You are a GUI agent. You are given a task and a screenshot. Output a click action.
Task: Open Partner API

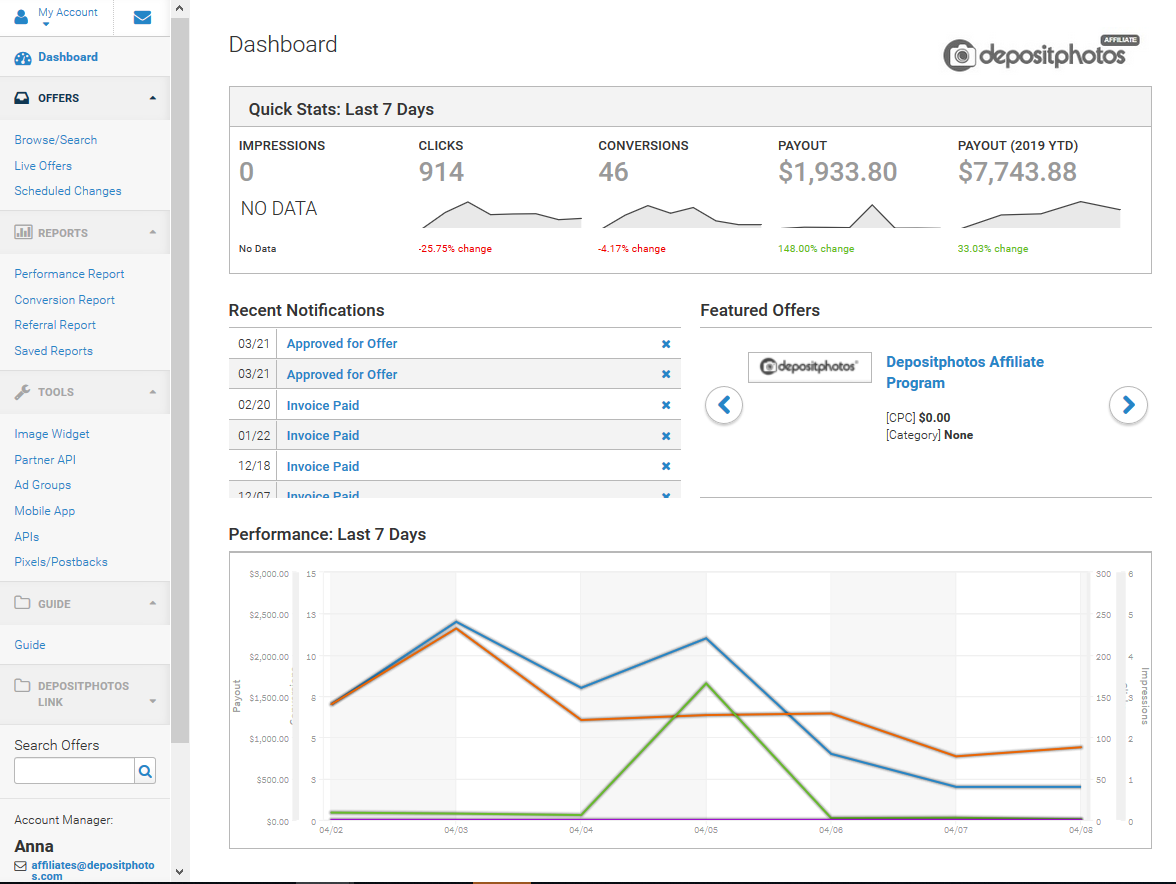(45, 460)
